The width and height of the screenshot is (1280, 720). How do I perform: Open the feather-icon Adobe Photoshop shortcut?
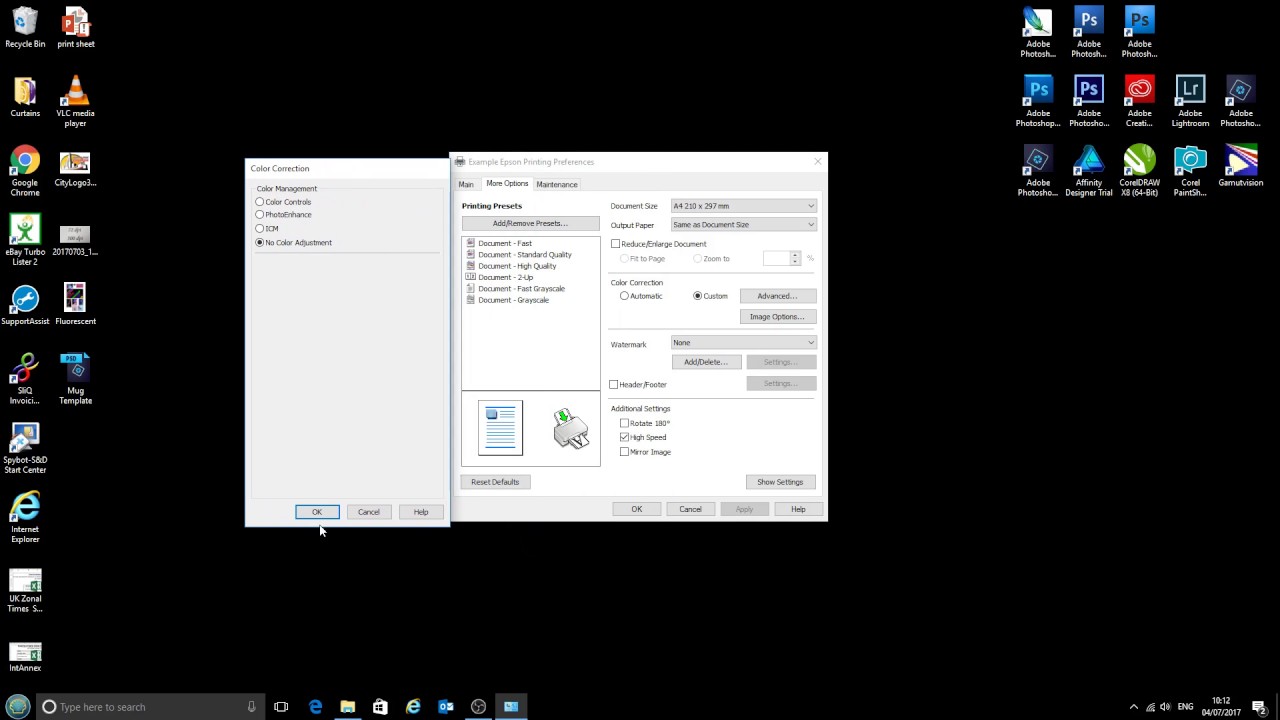pyautogui.click(x=1038, y=32)
